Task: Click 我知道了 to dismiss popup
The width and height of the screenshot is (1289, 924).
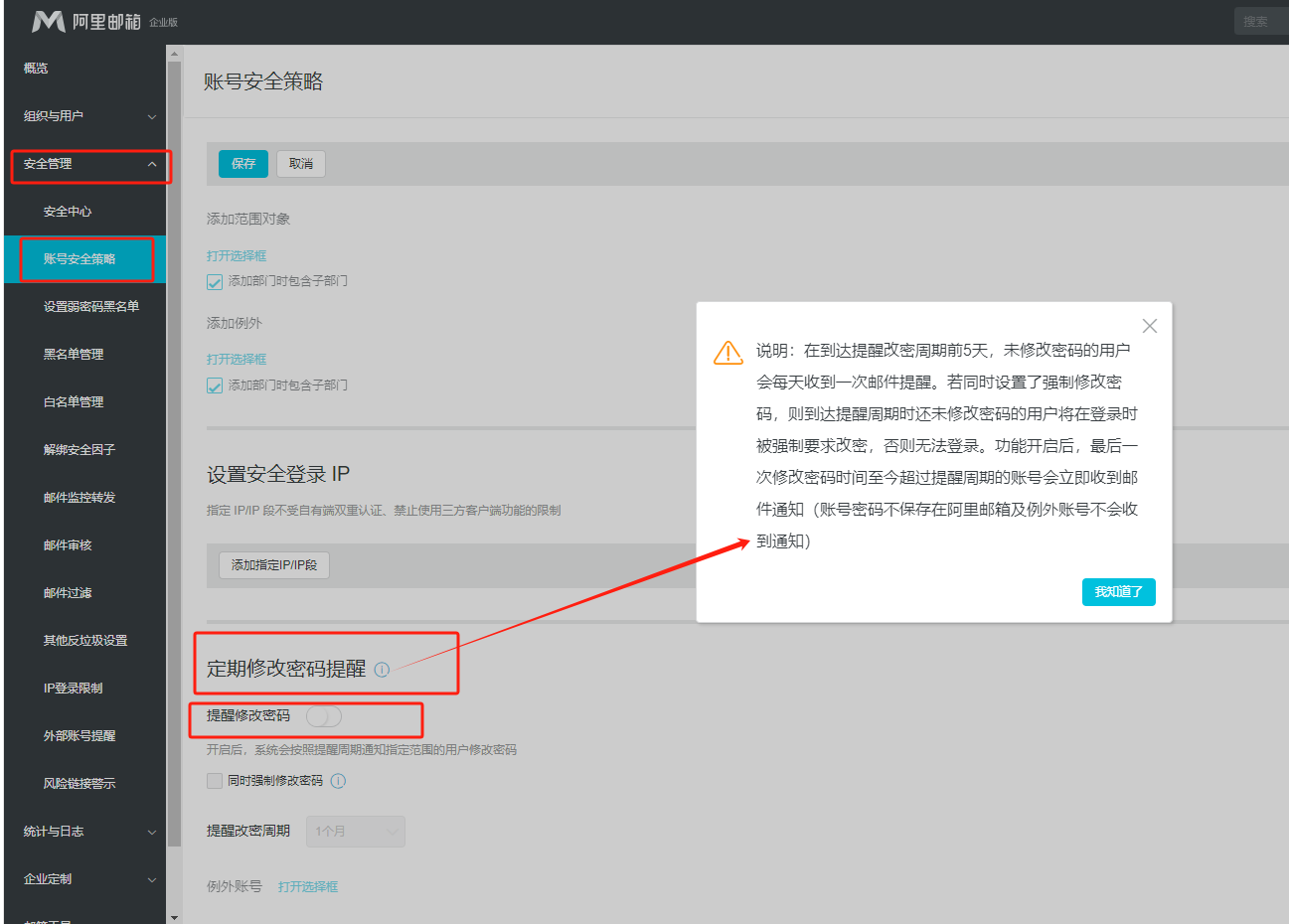Action: [1118, 592]
